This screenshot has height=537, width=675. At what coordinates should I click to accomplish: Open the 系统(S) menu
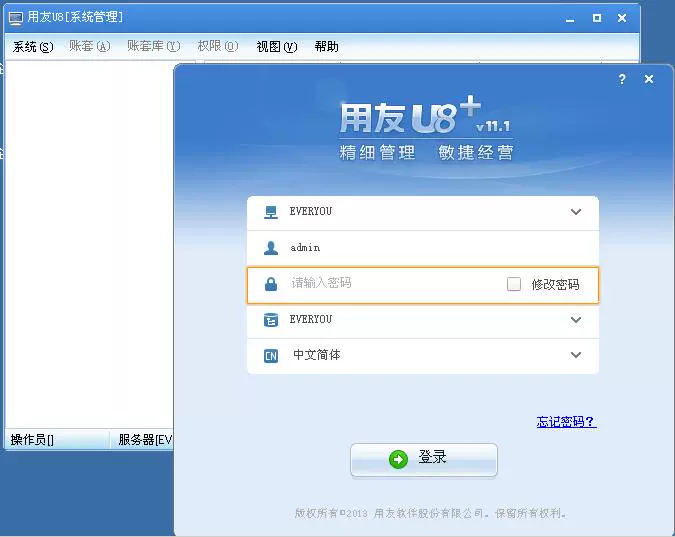point(33,47)
